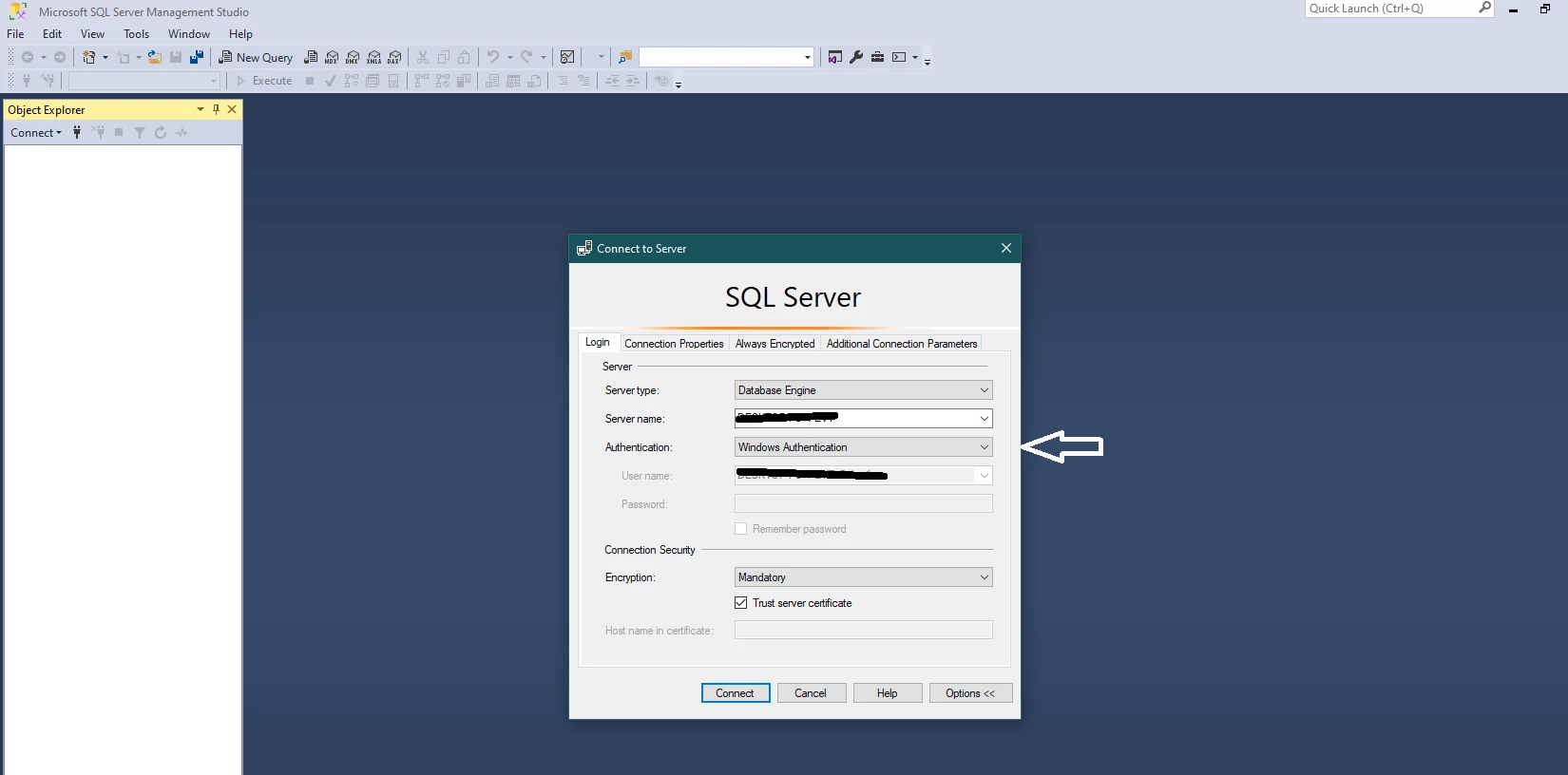
Task: Click the Properties wrench icon
Action: (x=856, y=57)
